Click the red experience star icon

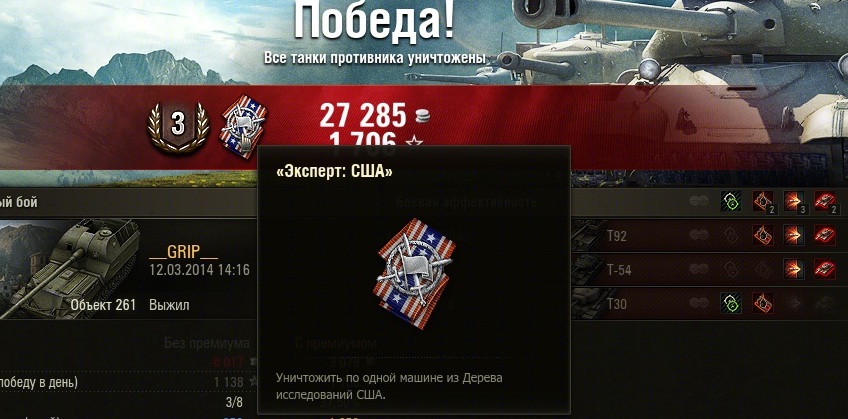pyautogui.click(x=415, y=142)
